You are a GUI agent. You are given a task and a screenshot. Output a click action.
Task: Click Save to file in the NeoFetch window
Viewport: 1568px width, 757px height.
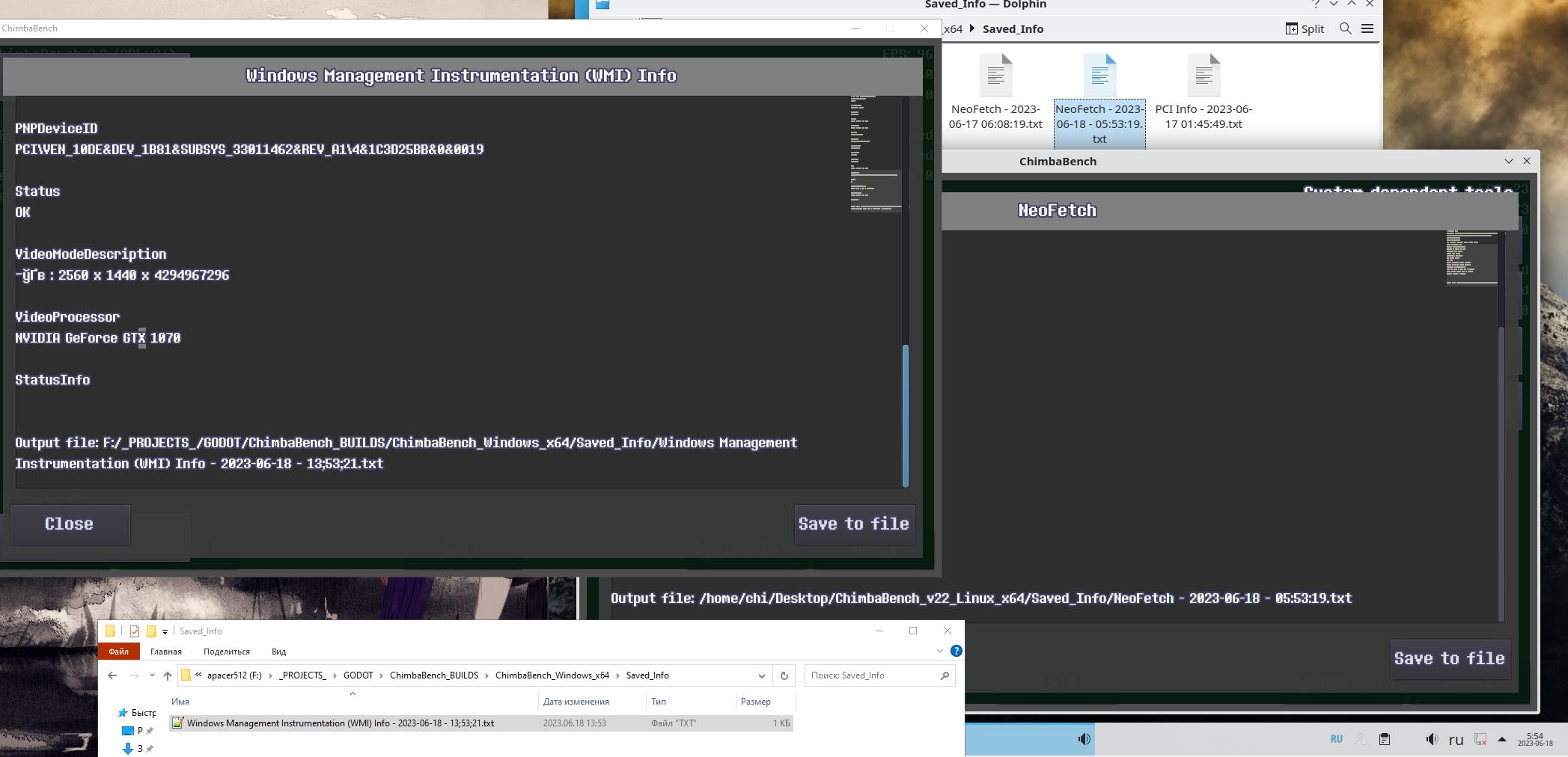pyautogui.click(x=1449, y=659)
